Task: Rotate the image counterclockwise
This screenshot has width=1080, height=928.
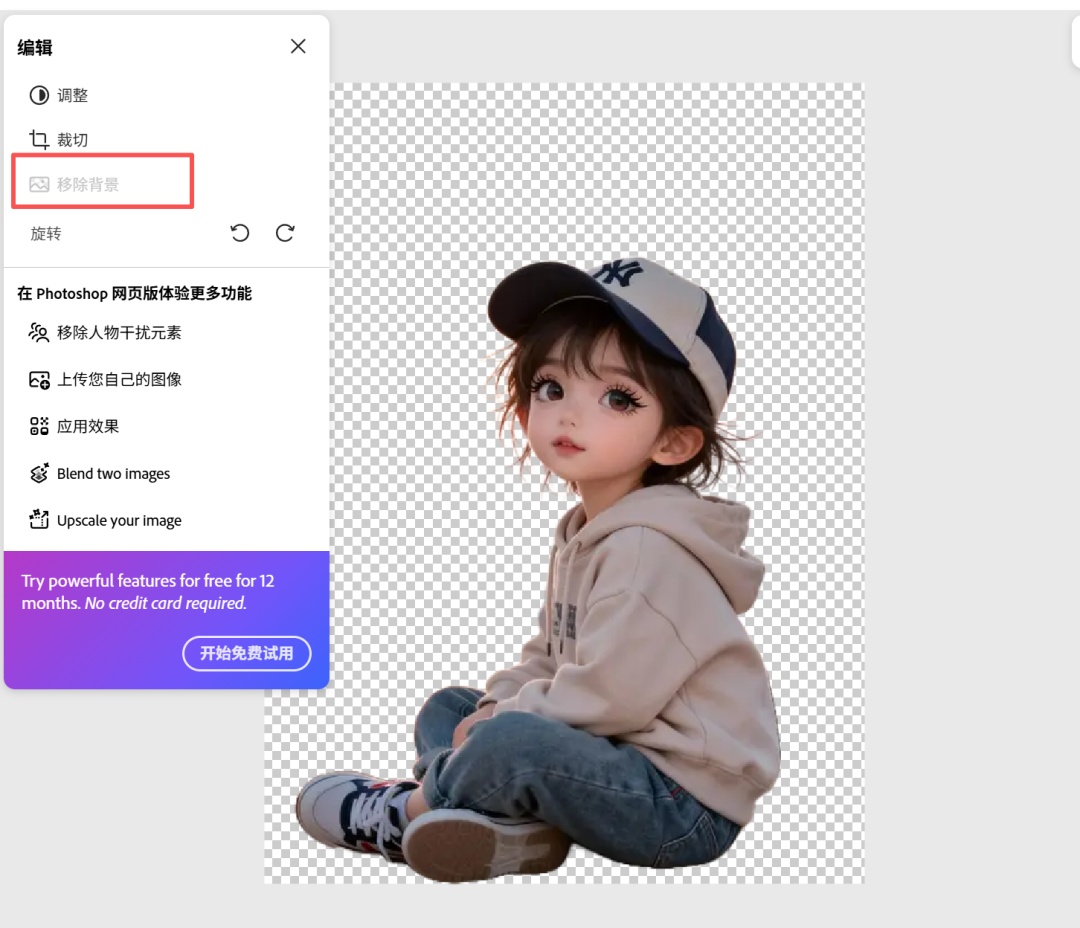Action: (239, 233)
